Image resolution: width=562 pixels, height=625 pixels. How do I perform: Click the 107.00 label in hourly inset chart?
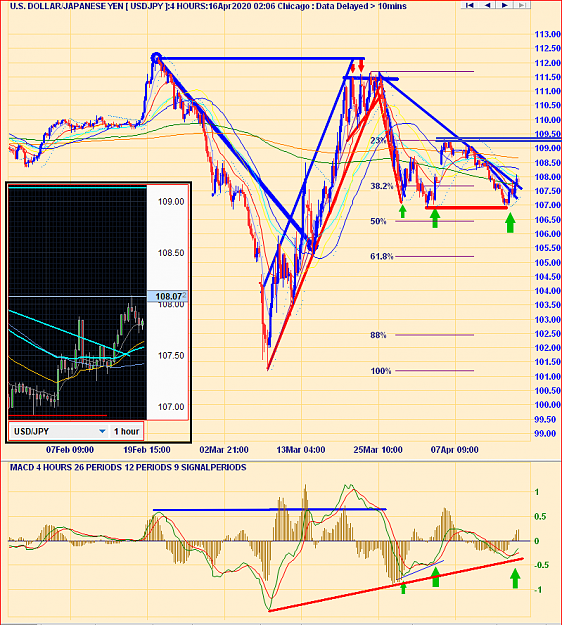click(171, 407)
